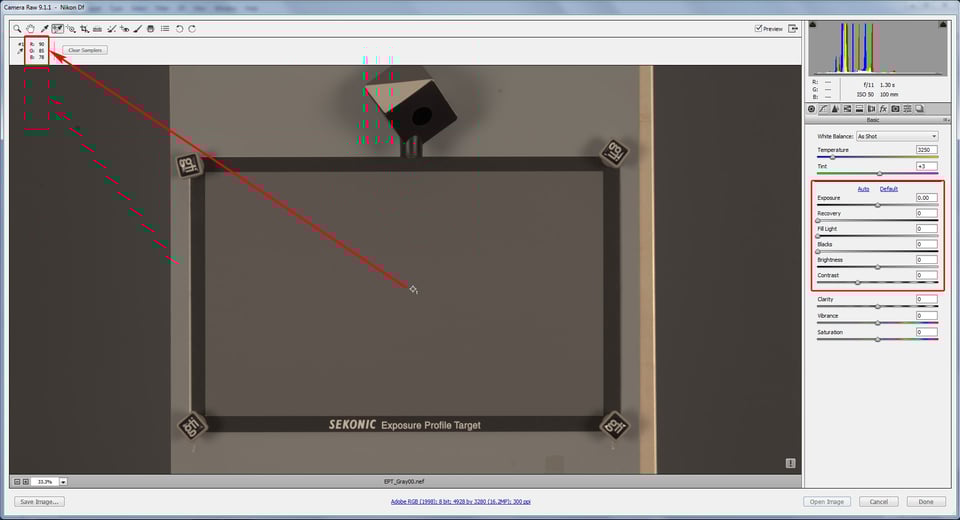
Task: Select the Zoom tool
Action: point(17,29)
